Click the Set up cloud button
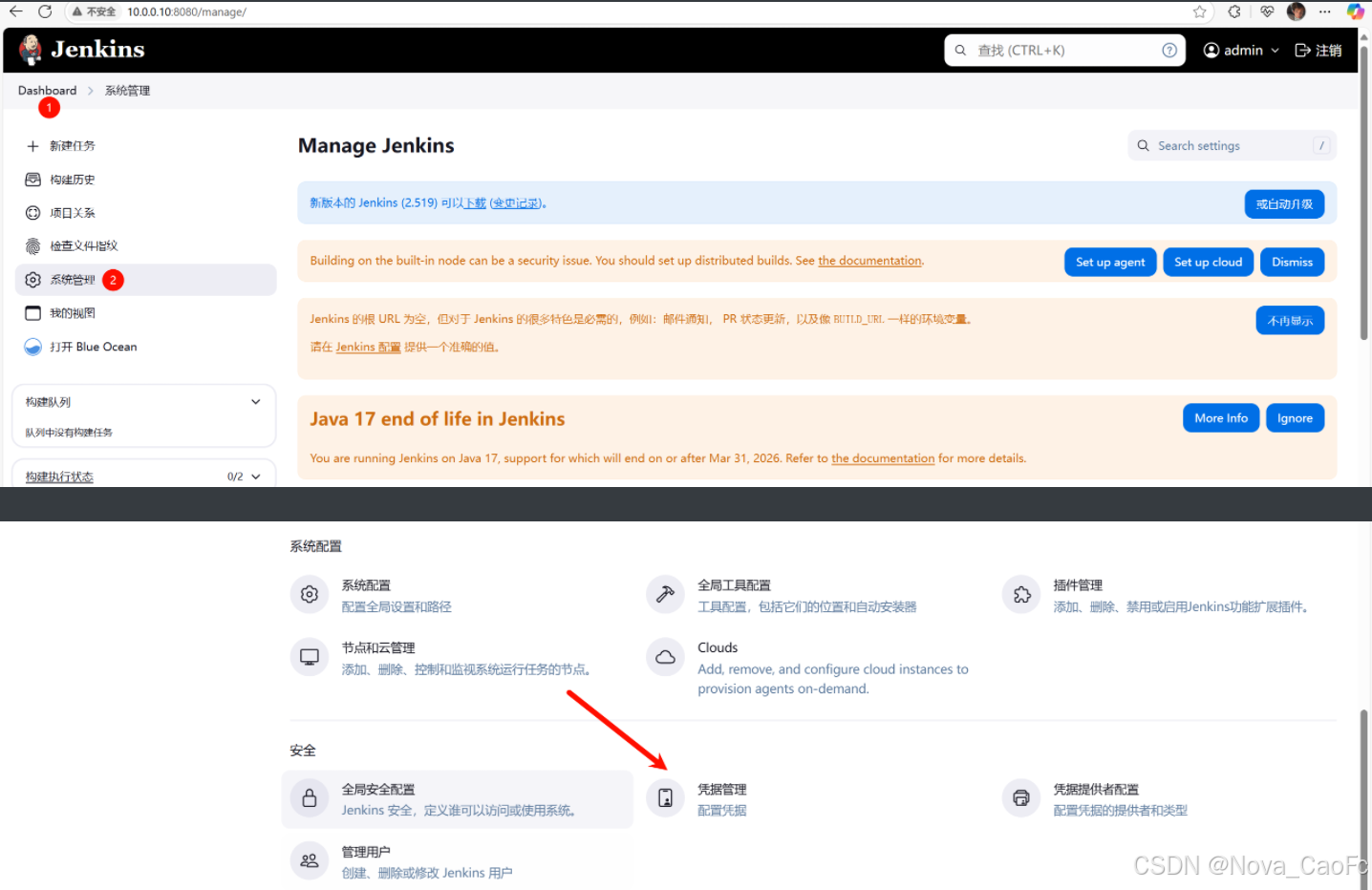This screenshot has height=890, width=1372. (1208, 262)
